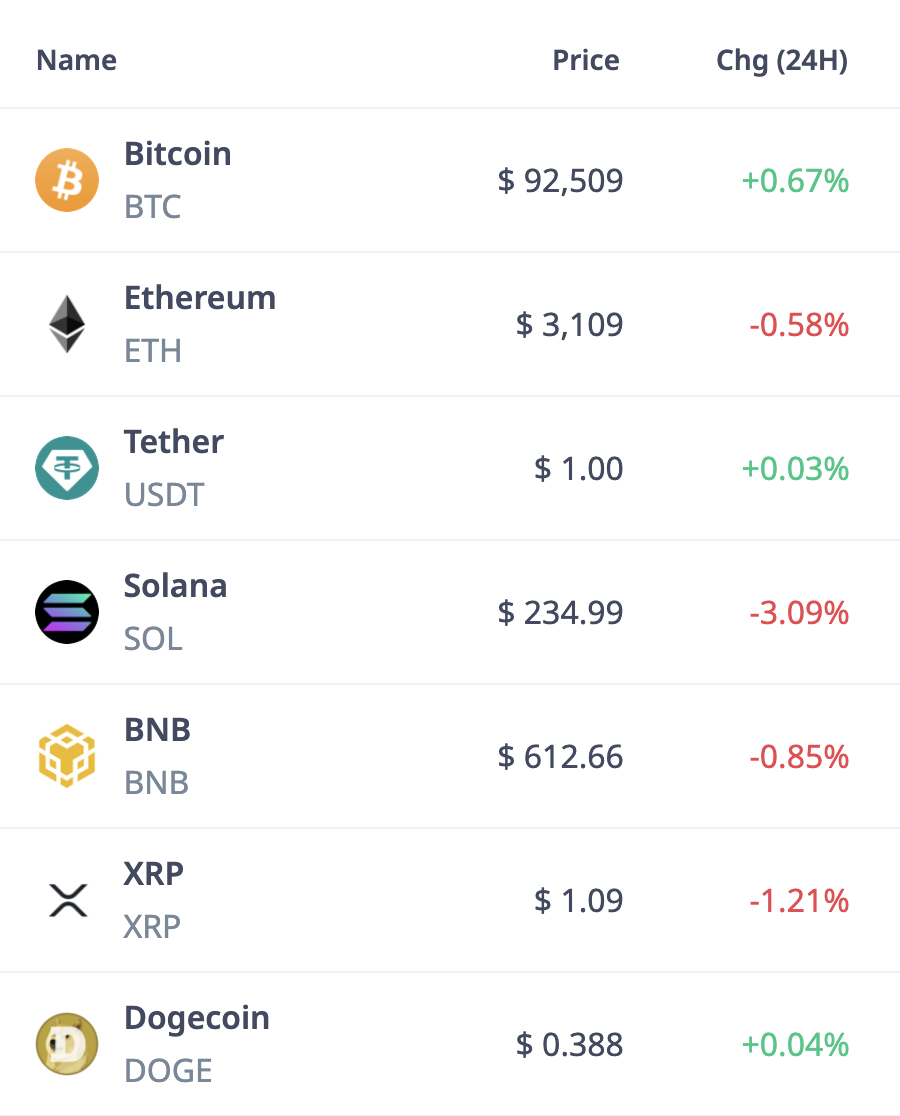Click the Solana striped logo icon
Image resolution: width=900 pixels, height=1116 pixels.
coord(67,612)
